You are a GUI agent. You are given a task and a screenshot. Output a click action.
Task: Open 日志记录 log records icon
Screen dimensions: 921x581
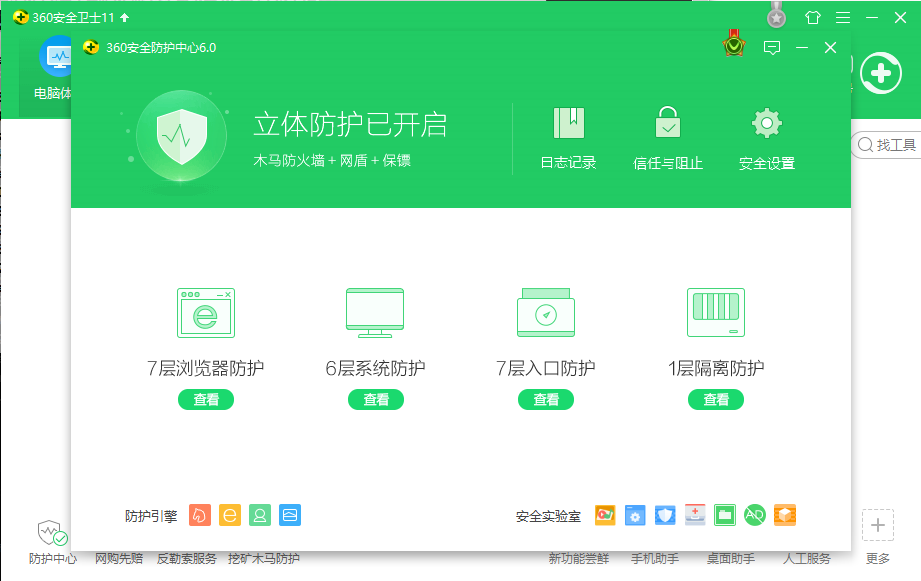point(569,123)
